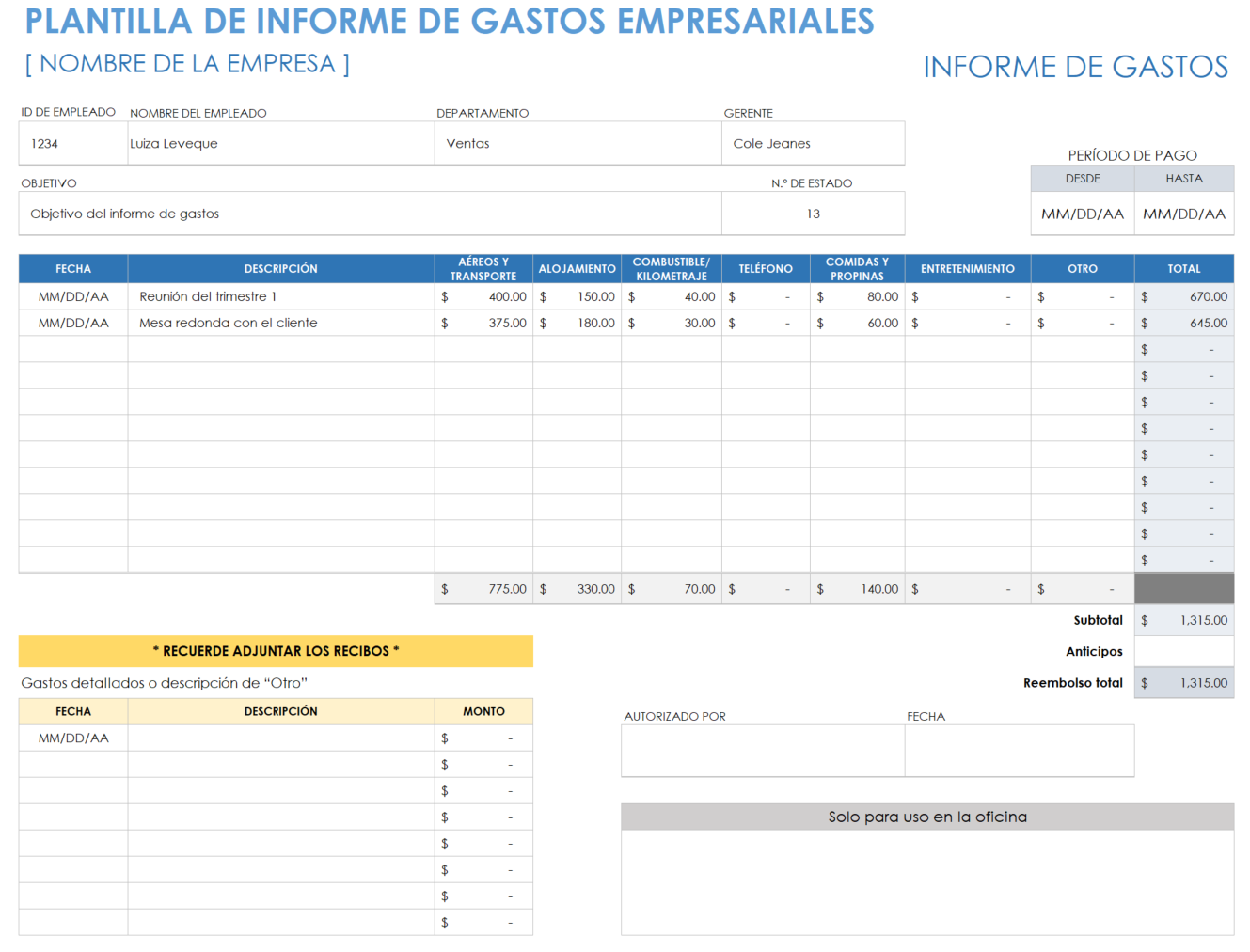Select the employee ID cell showing 1234
1250x952 pixels.
click(x=73, y=143)
